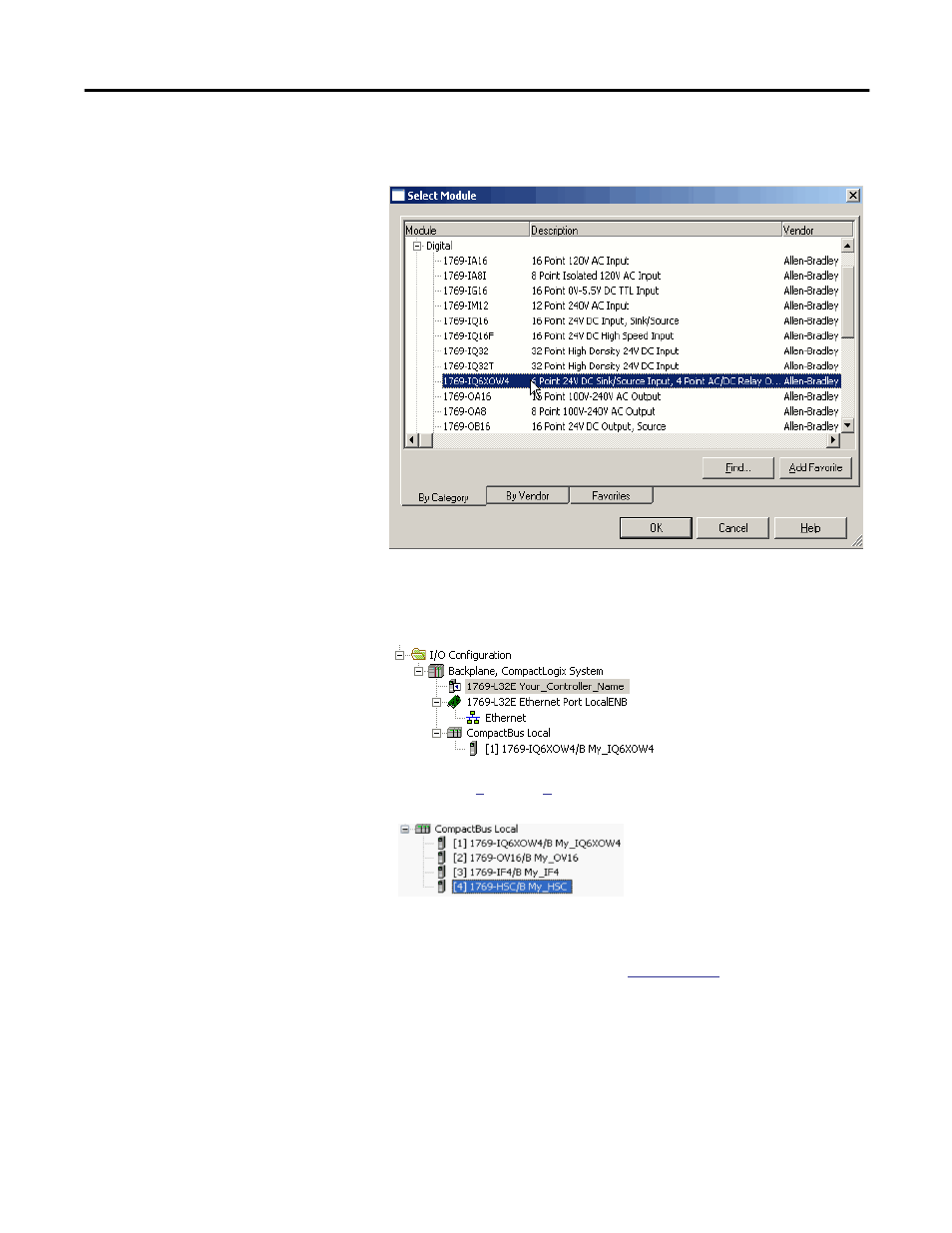Viewport: 952px width, 1233px height.
Task: Click the dialog resize grip
Action: 855,542
